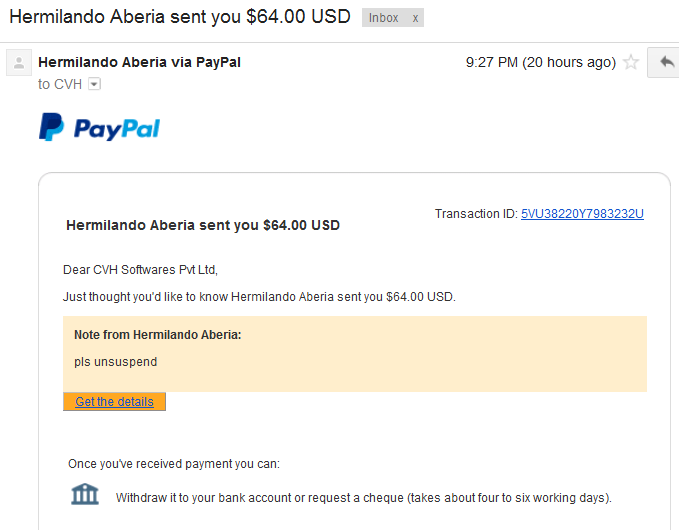Remove the Inbox label with x

click(x=415, y=18)
